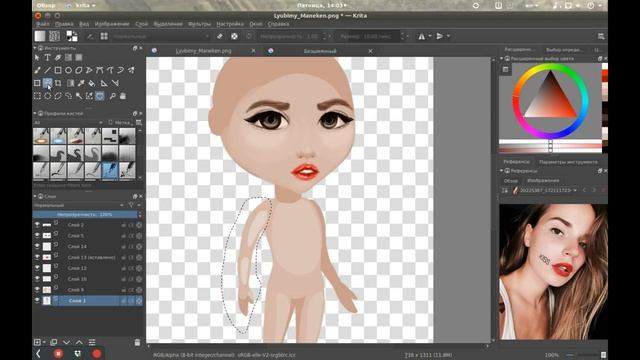Screen dimensions: 640x360
Task: Move layer up with the up arrow
Action: click(x=79, y=342)
